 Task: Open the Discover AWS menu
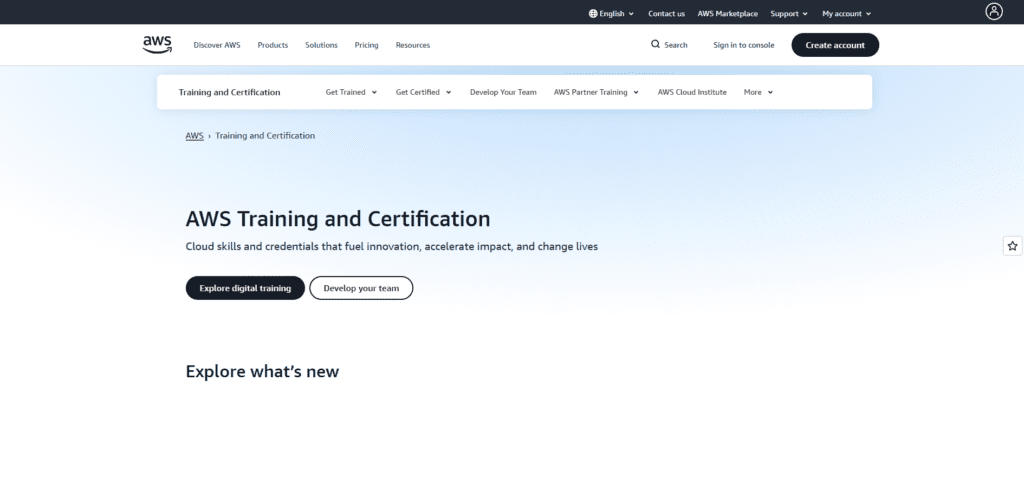click(x=217, y=45)
